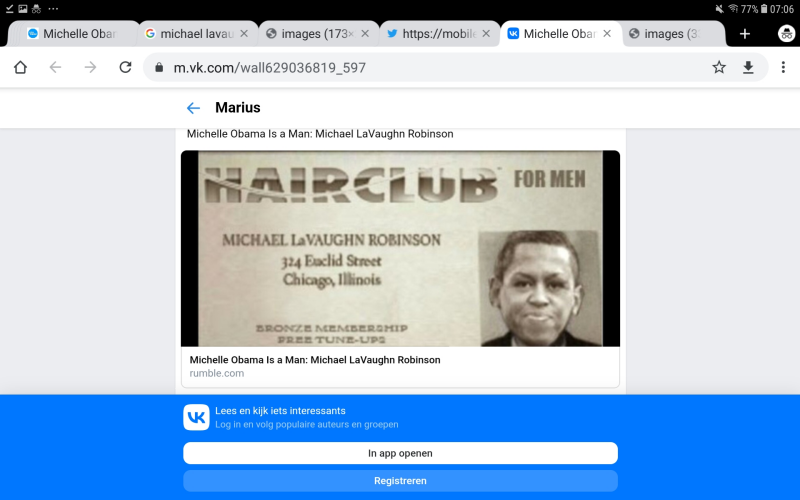Open the browser three-dot menu
800x500 pixels.
(783, 67)
